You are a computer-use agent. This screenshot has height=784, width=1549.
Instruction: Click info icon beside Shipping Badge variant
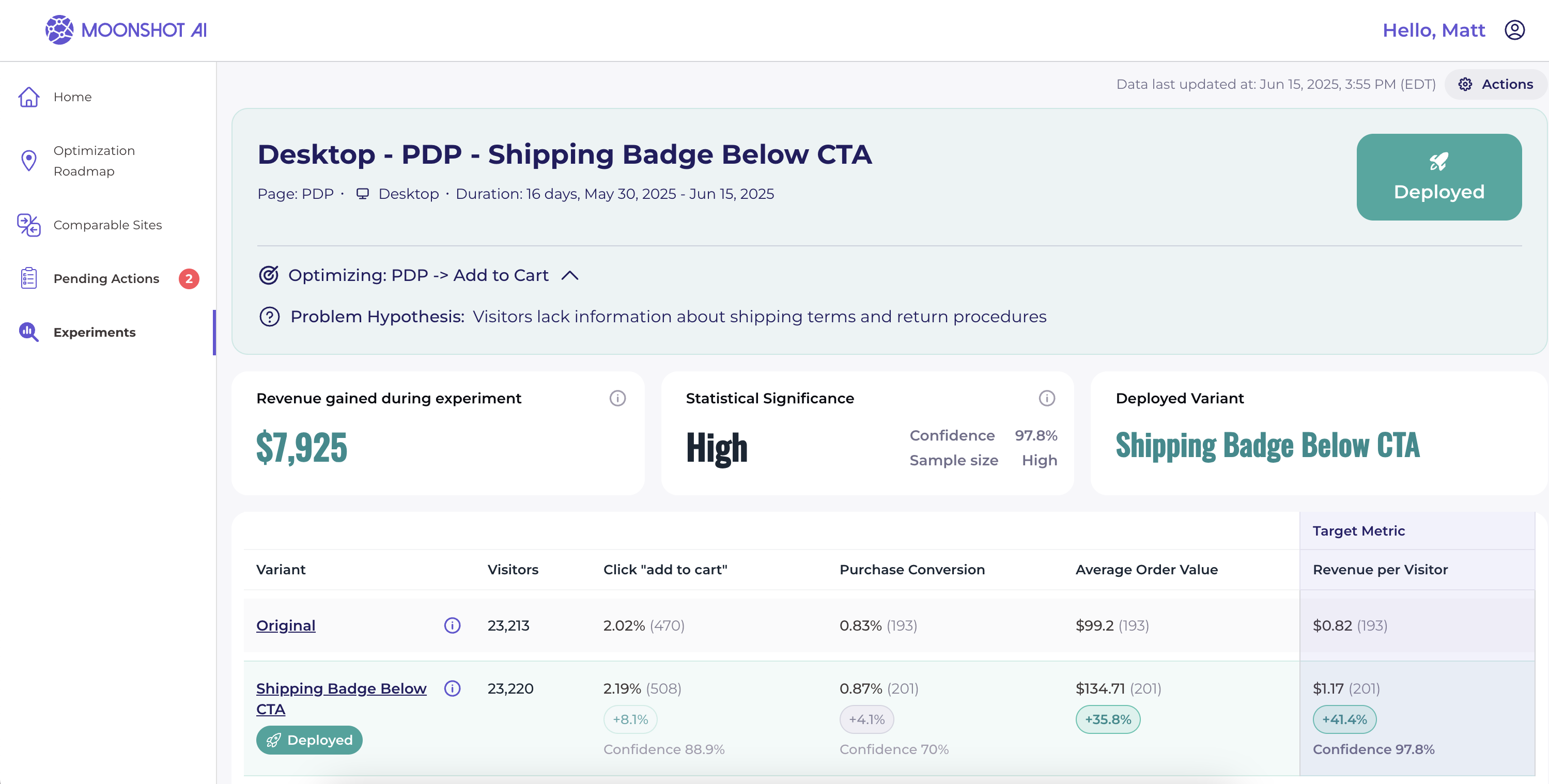pos(452,688)
